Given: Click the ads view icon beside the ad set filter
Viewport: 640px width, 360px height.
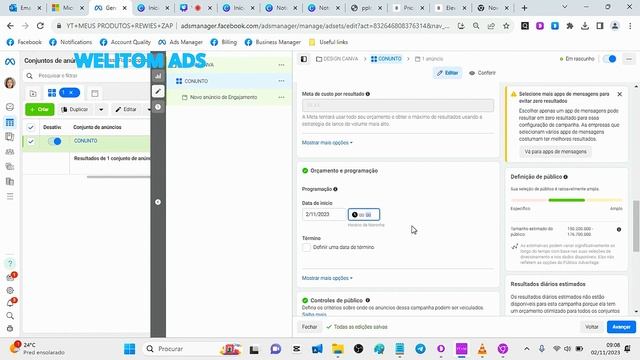Looking at the screenshot, I should click(95, 93).
